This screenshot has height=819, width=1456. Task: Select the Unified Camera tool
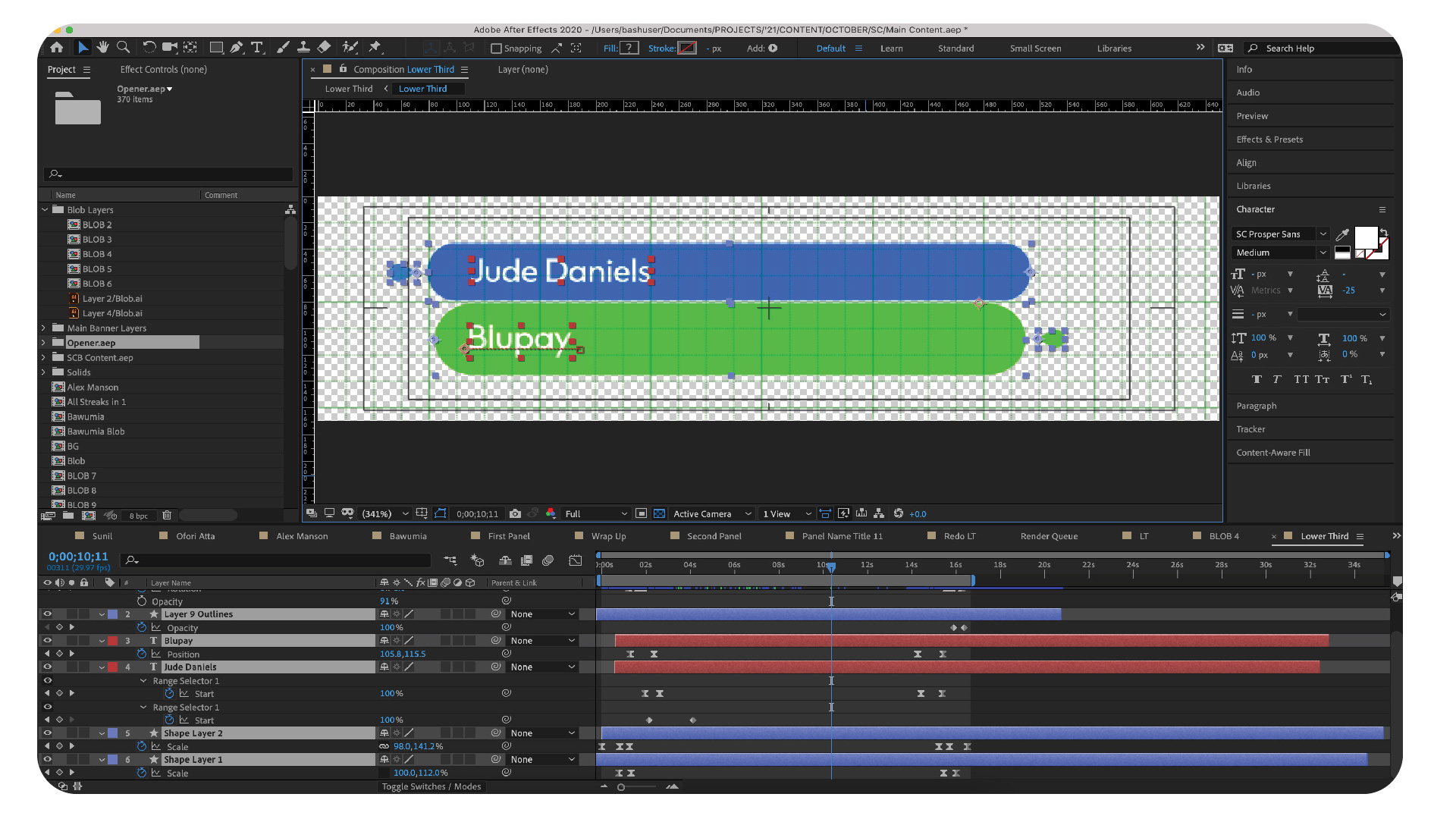(169, 48)
